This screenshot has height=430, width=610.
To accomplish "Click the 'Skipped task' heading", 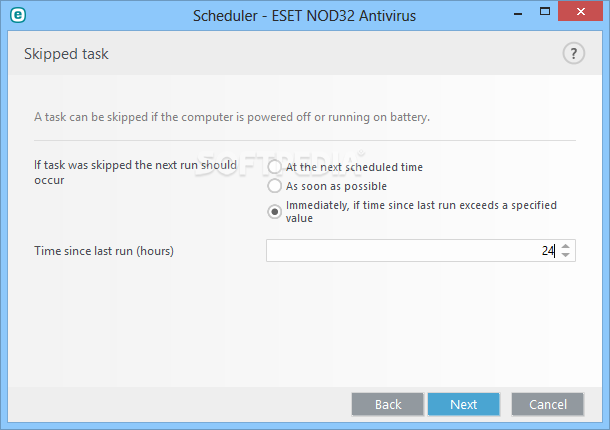I will (66, 54).
